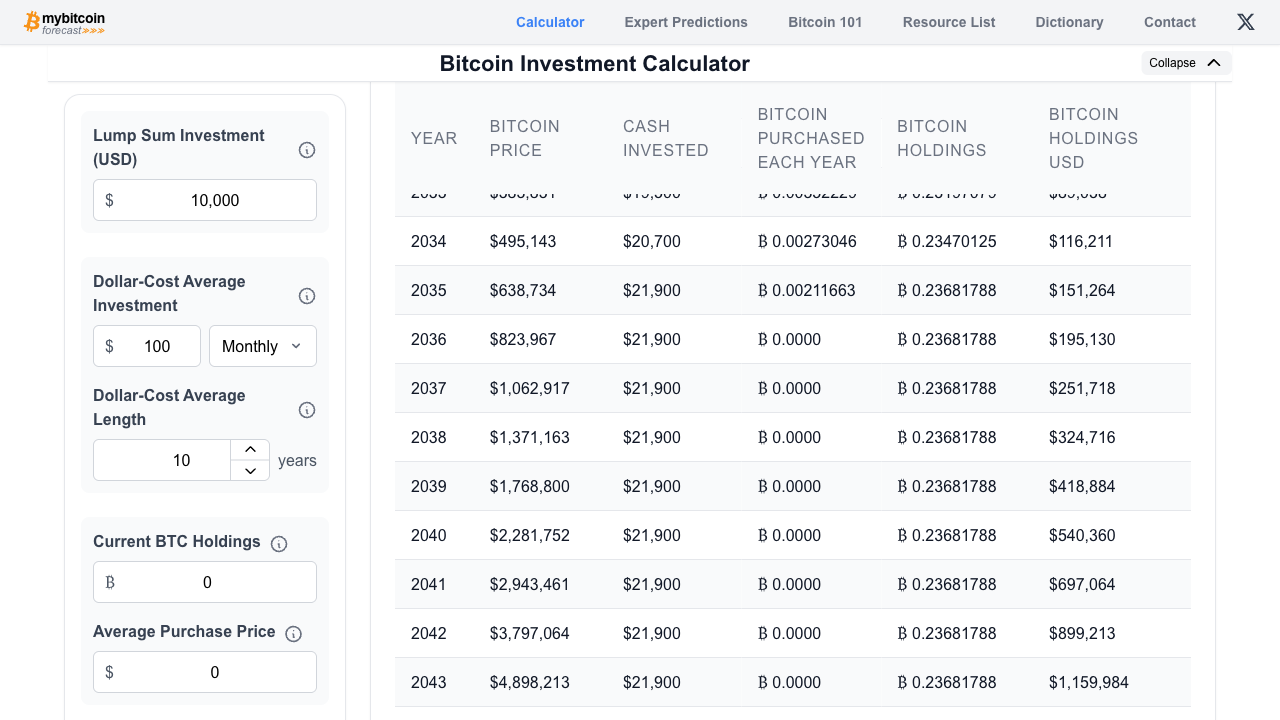Screen dimensions: 1280x720
Task: Go to the Dictionary section
Action: [x=1069, y=22]
